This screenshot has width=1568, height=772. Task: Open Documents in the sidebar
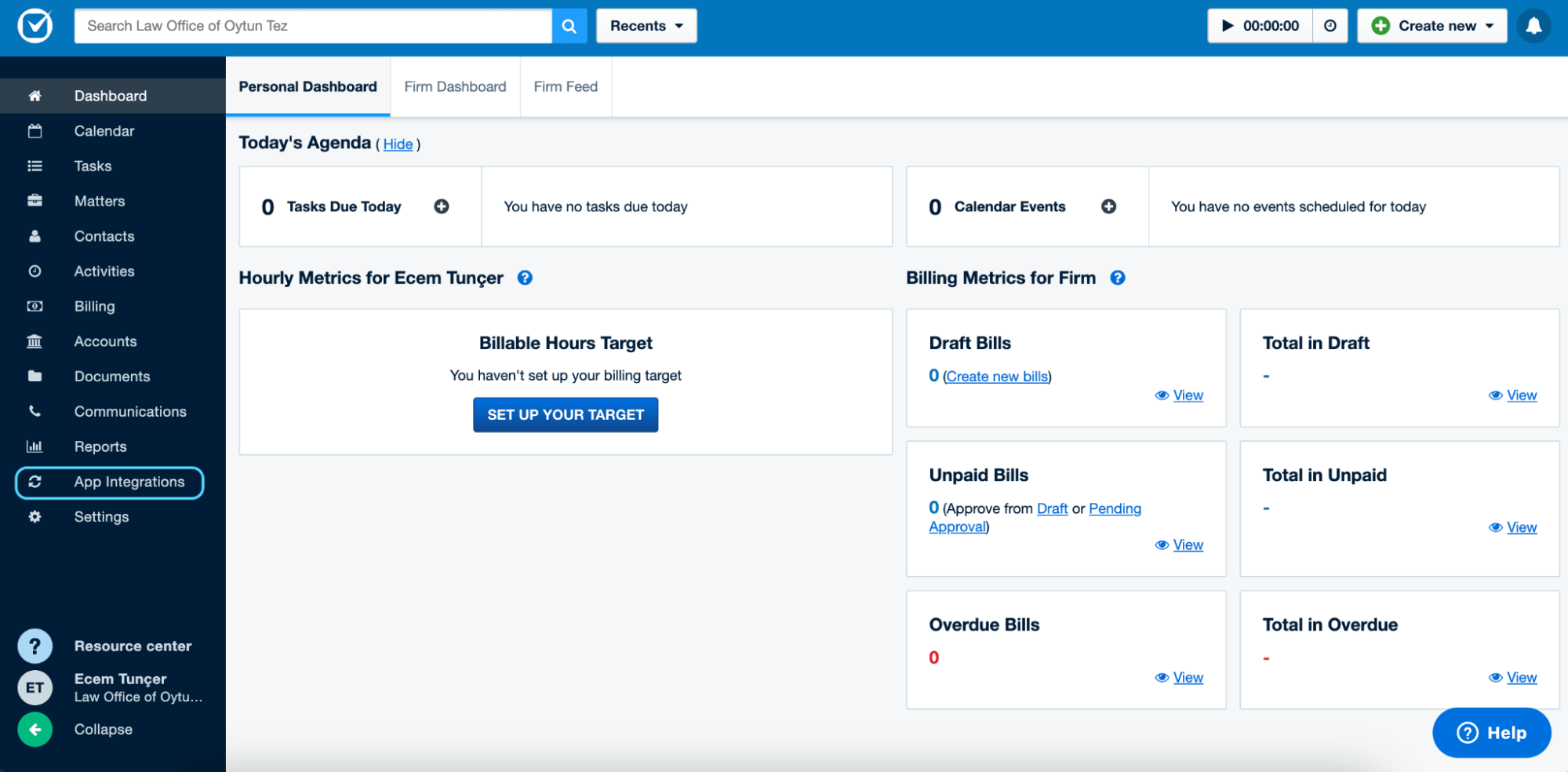[113, 376]
